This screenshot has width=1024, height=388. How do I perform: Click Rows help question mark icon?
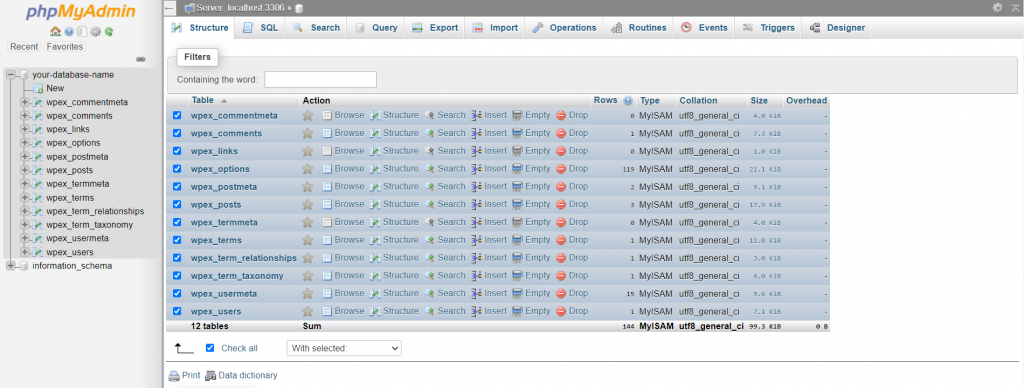pyautogui.click(x=628, y=101)
